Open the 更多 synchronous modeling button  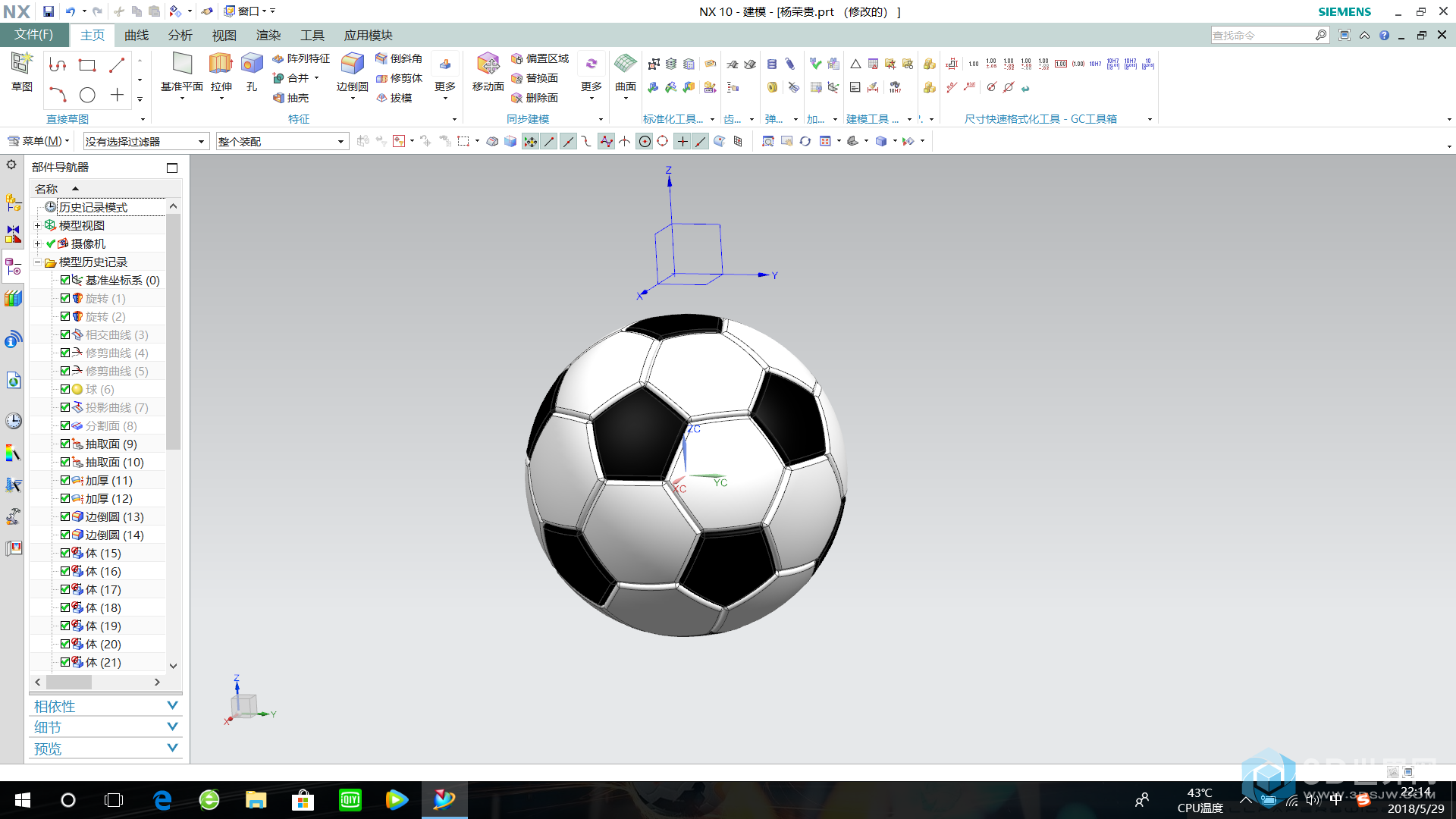click(591, 76)
